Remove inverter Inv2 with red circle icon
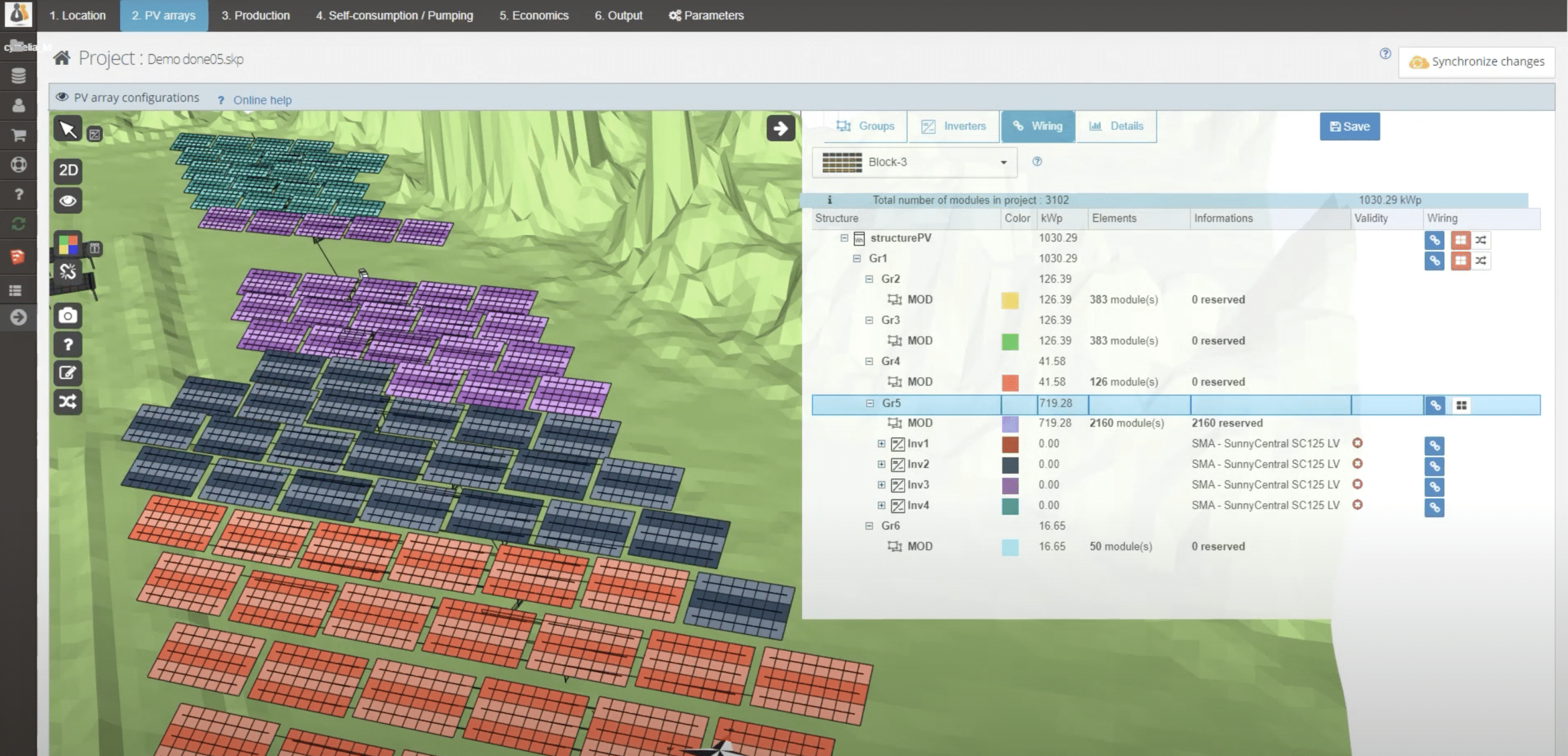This screenshot has height=756, width=1568. point(1357,464)
